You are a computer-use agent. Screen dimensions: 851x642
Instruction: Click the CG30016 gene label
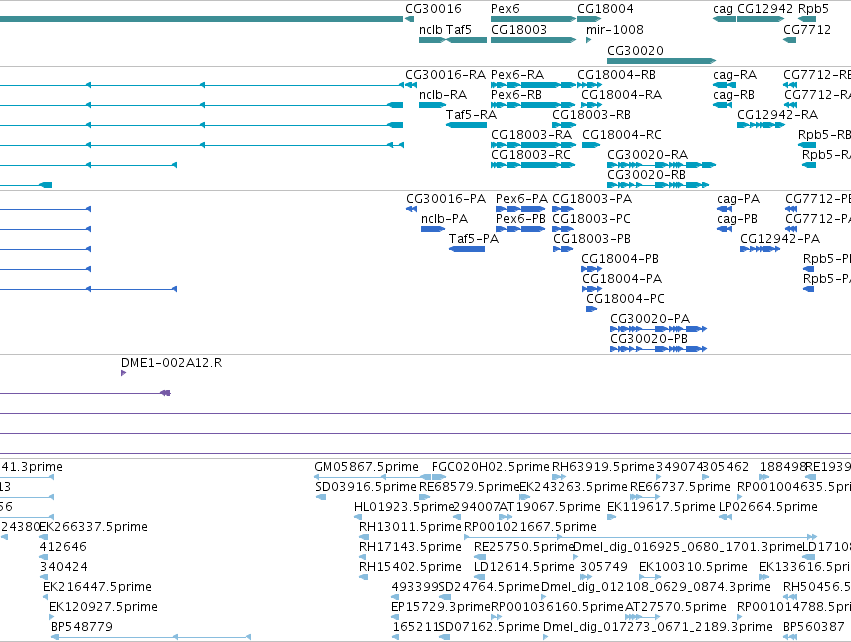tap(433, 9)
